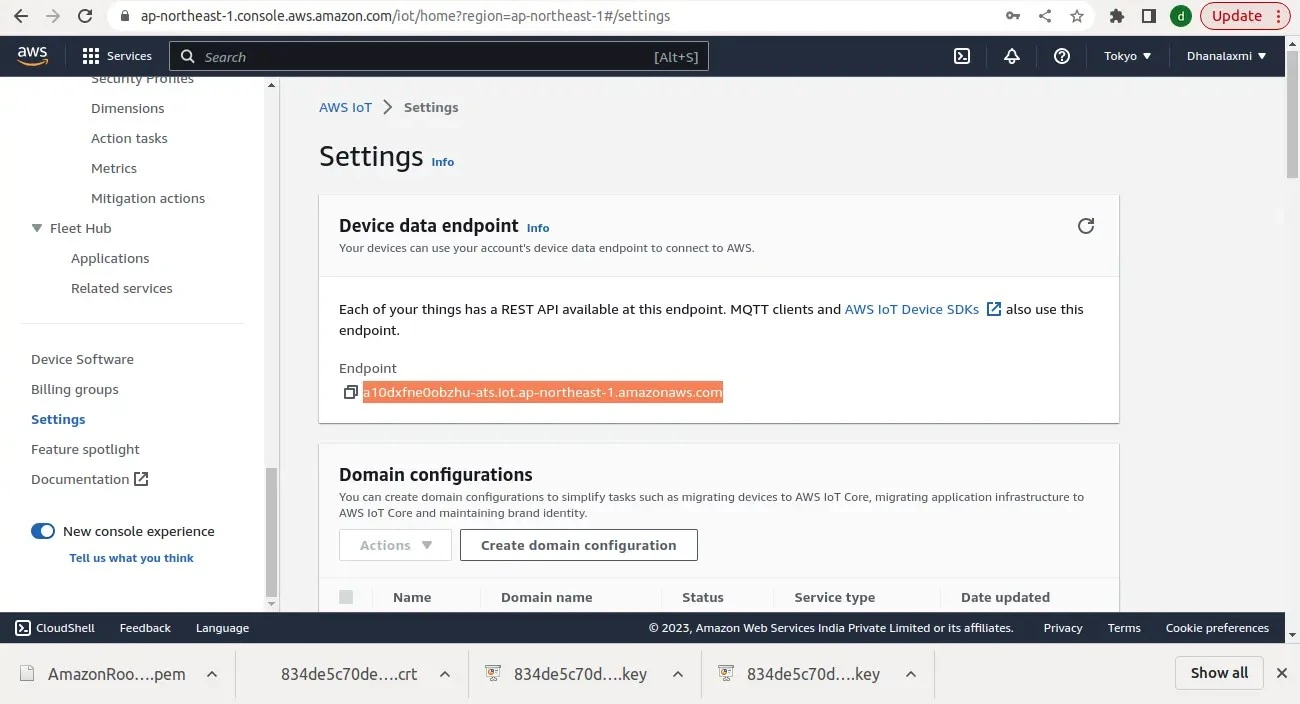Sort the domain table by Domain name

pos(547,597)
